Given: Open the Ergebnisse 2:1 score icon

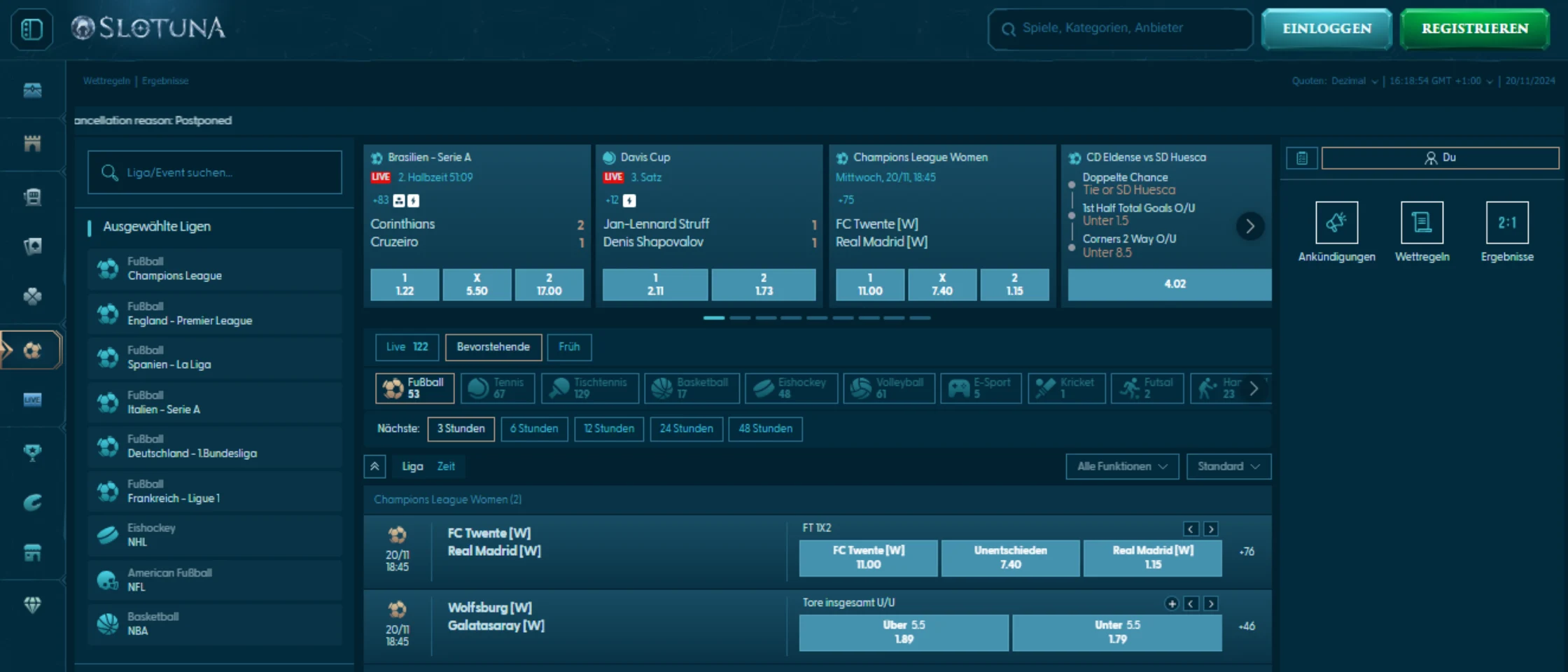Looking at the screenshot, I should coord(1506,223).
